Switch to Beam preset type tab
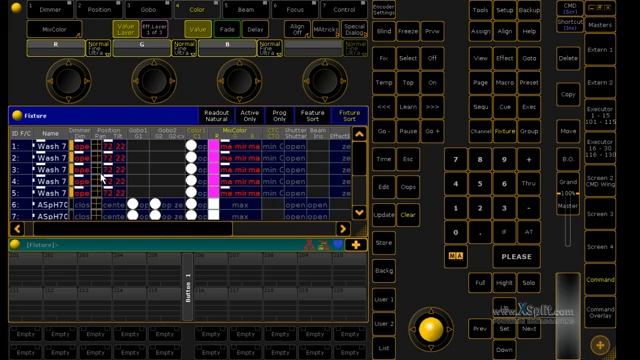This screenshot has height=360, width=640. [x=246, y=9]
